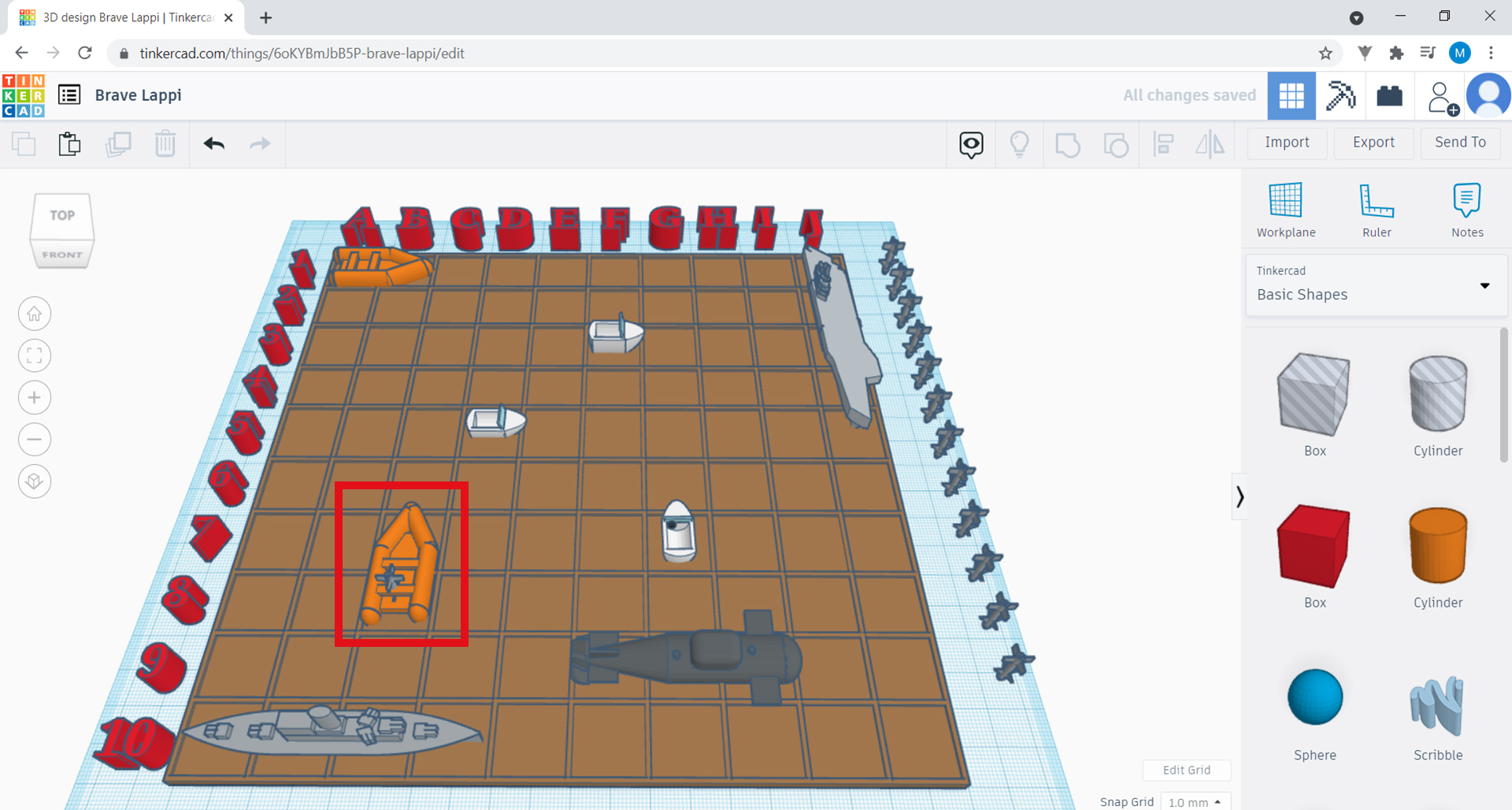Click the Align tool icon

click(1163, 144)
